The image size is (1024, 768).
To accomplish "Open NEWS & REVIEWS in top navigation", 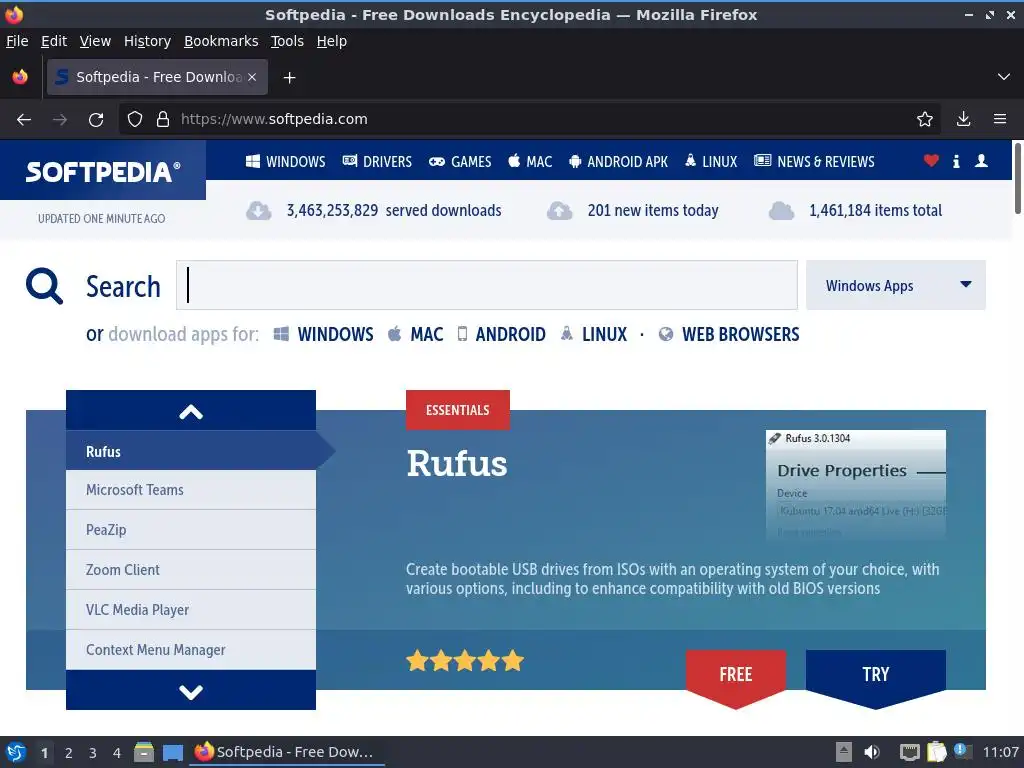I will coord(814,161).
